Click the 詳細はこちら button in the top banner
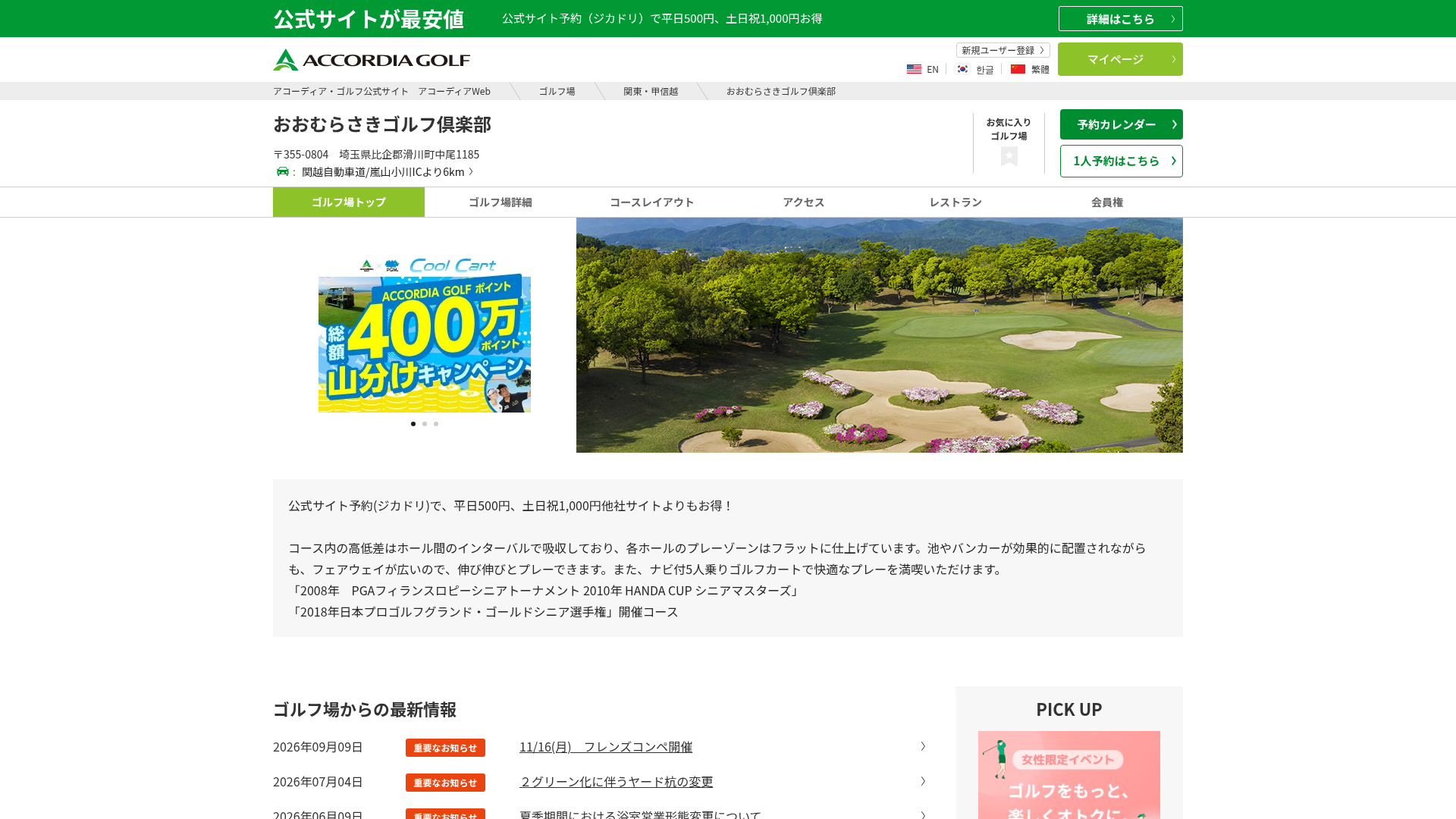This screenshot has height=819, width=1456. click(x=1121, y=19)
